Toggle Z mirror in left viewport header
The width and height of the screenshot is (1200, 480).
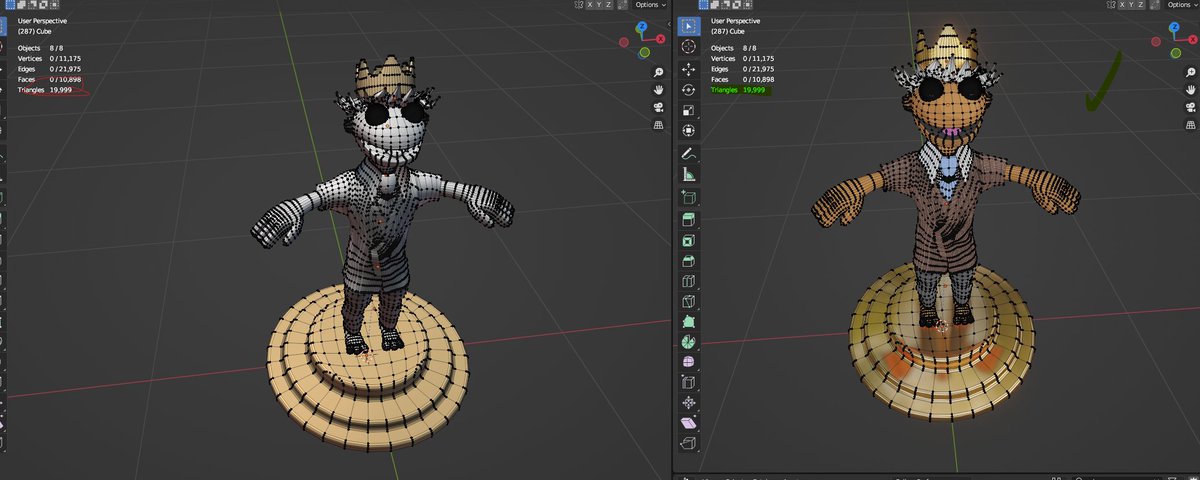tap(609, 5)
